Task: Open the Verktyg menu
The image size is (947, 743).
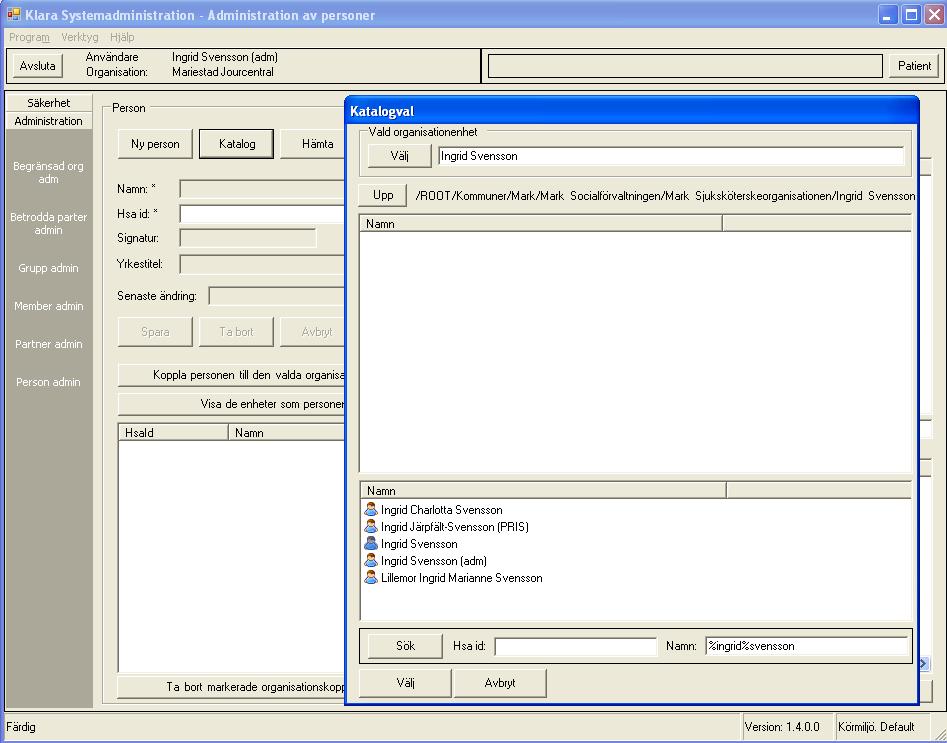Action: click(x=80, y=37)
